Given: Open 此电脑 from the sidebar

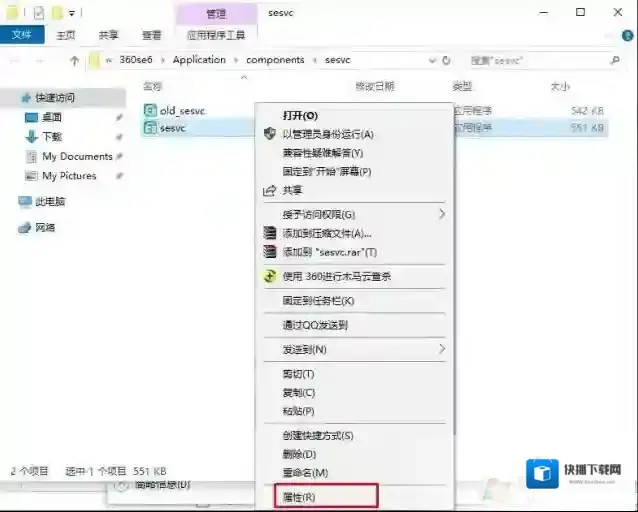Looking at the screenshot, I should click(x=50, y=201).
